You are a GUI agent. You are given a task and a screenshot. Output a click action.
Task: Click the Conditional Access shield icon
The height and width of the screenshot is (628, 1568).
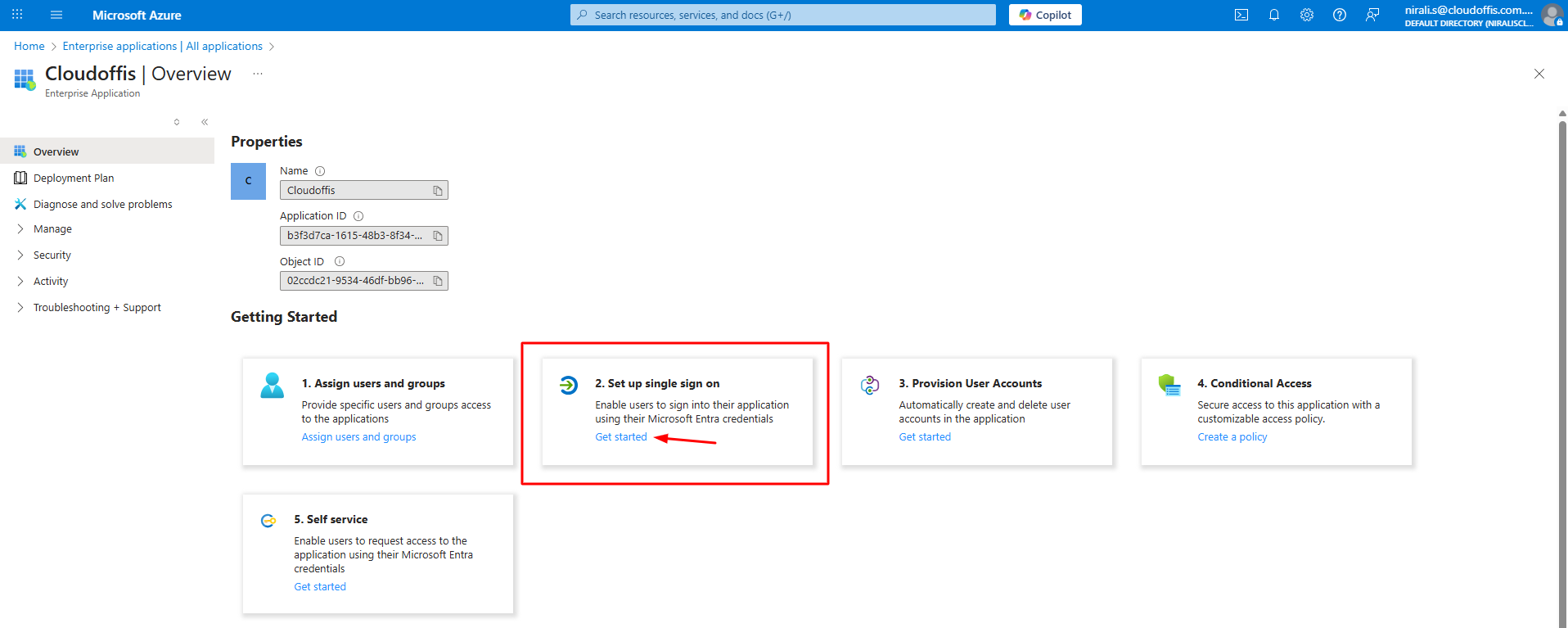point(1169,384)
